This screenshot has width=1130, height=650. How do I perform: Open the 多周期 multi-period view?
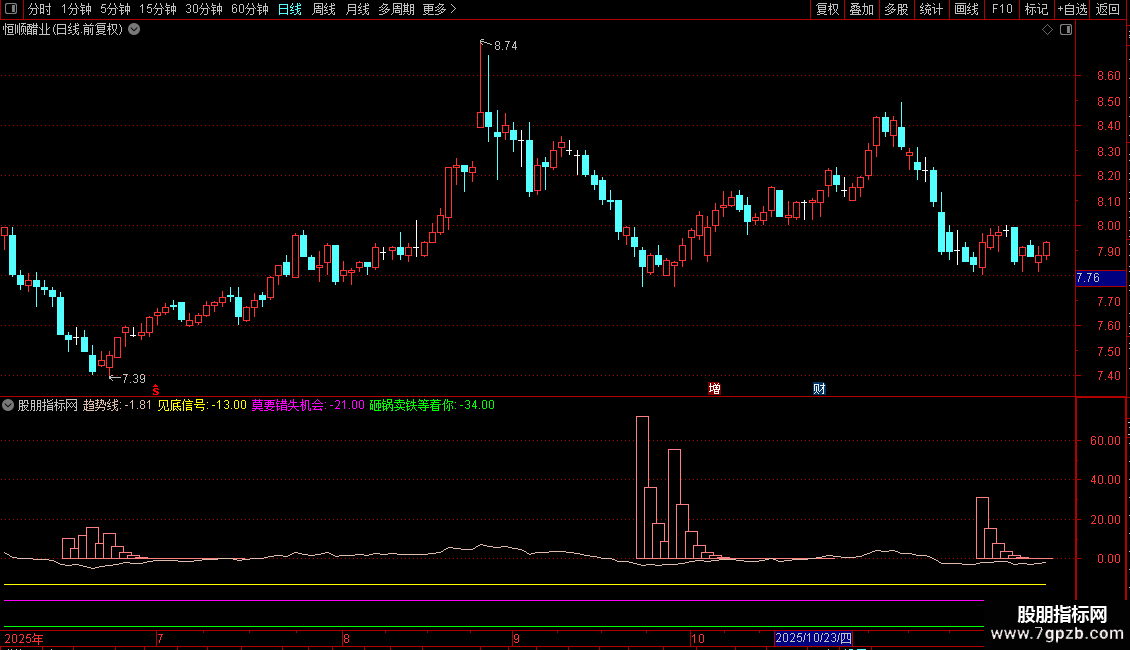coord(396,9)
